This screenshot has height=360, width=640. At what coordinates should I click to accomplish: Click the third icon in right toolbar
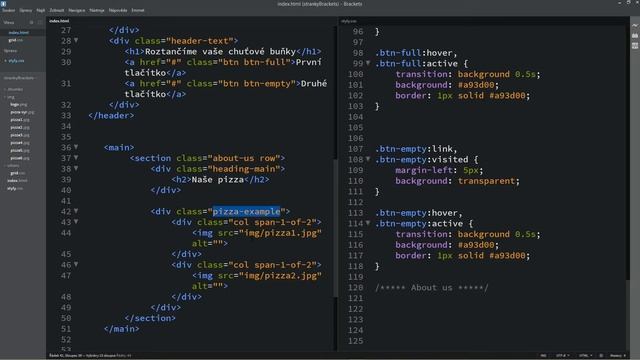pos(635,46)
